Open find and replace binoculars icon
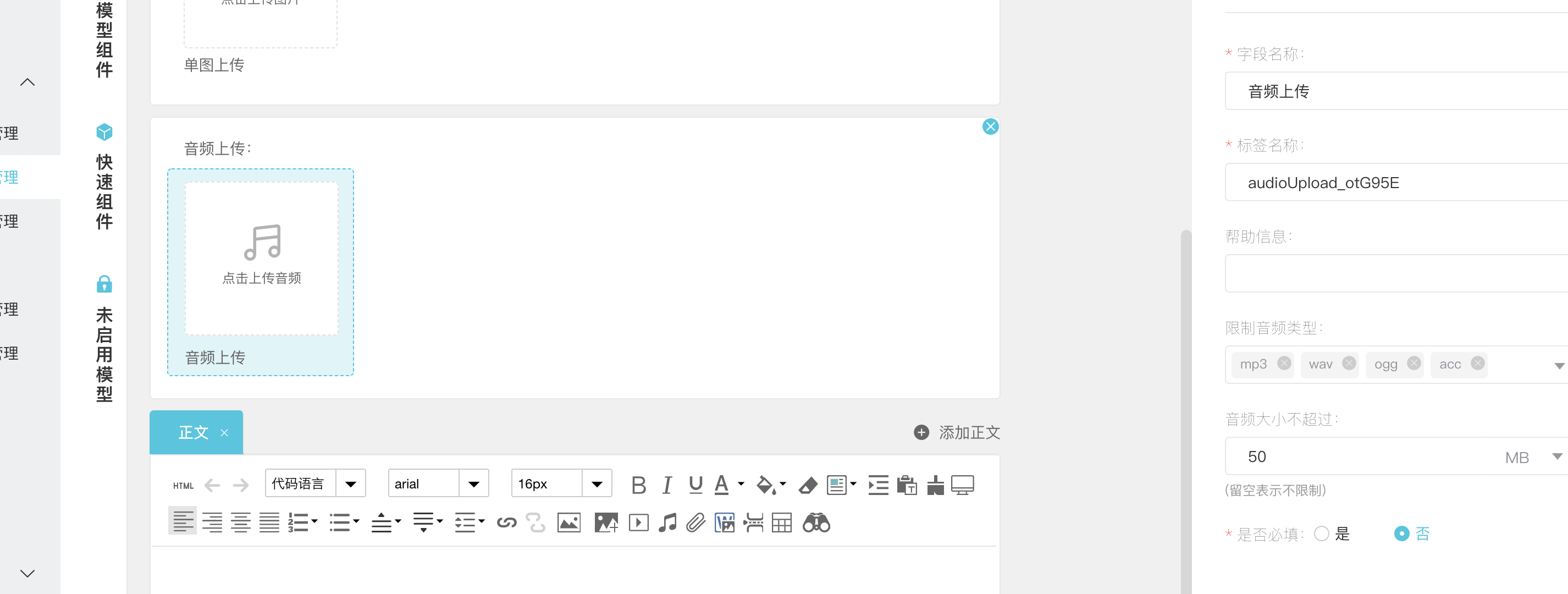This screenshot has width=1568, height=594. tap(816, 522)
